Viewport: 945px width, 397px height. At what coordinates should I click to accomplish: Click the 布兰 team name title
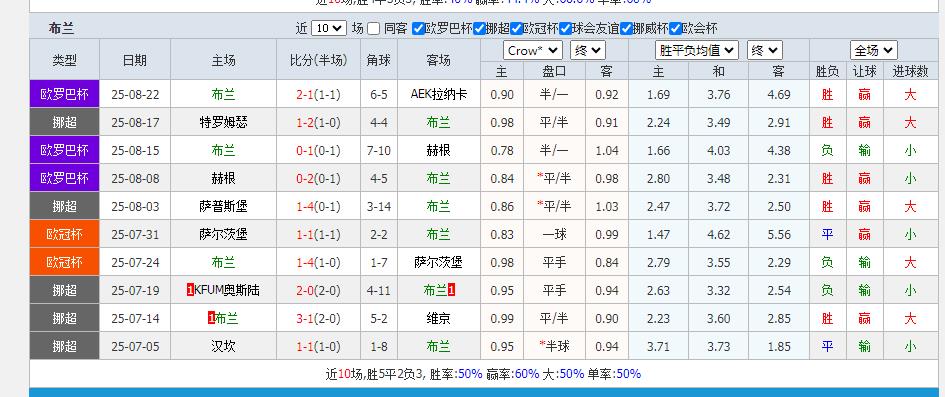61,28
